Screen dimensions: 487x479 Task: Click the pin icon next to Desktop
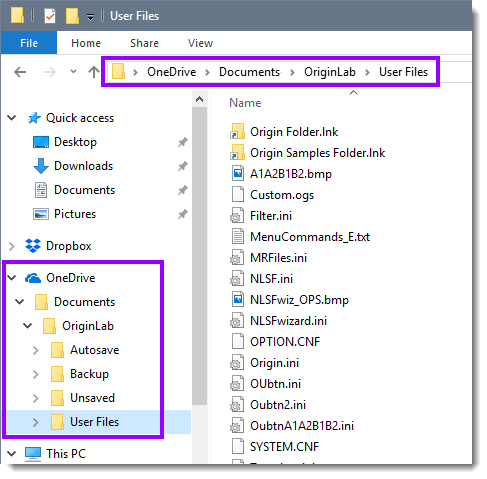182,142
